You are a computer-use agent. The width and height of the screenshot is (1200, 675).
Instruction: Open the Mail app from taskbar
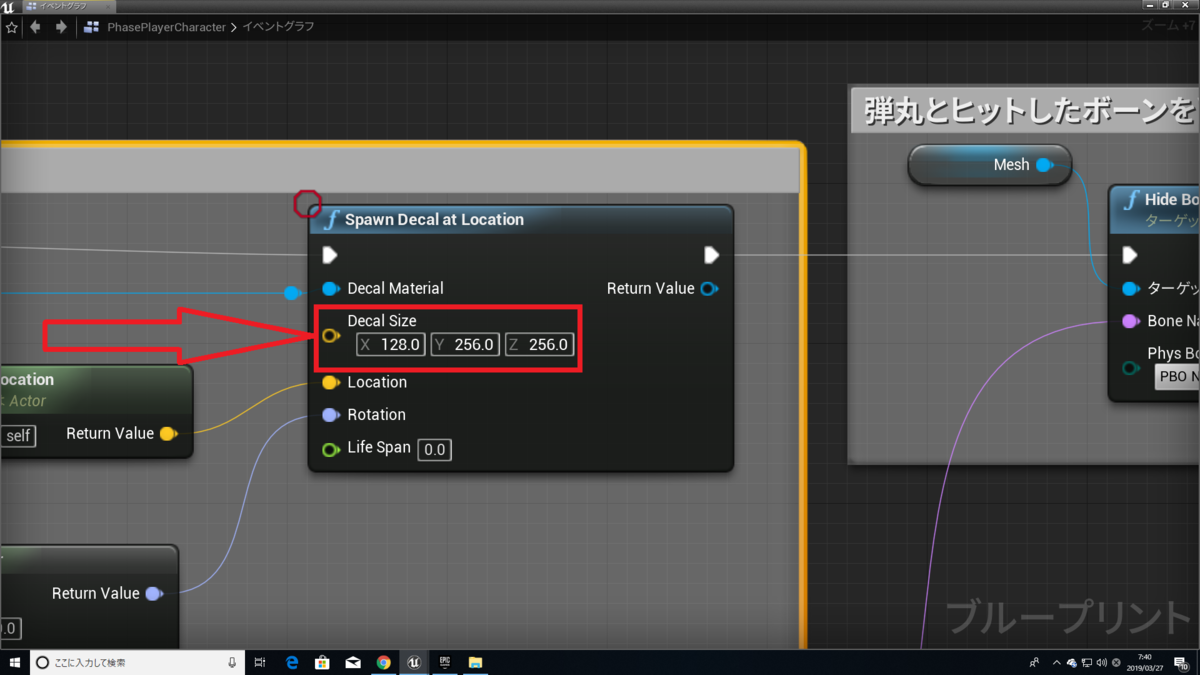353,662
